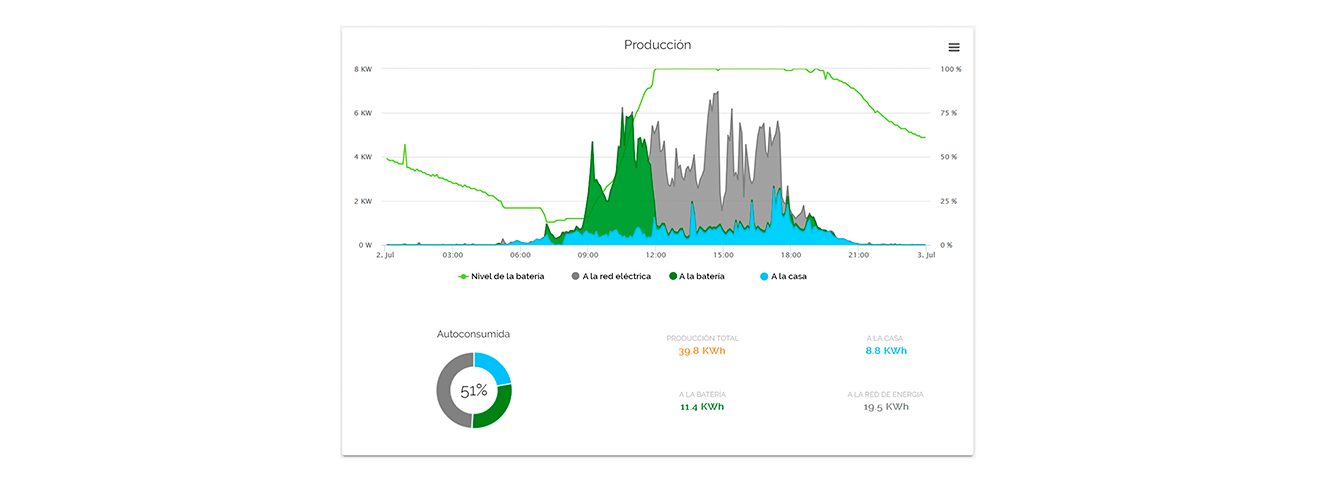Click the '3. Jul' date label on the axis
This screenshot has width=1318, height=480.
pos(927,255)
